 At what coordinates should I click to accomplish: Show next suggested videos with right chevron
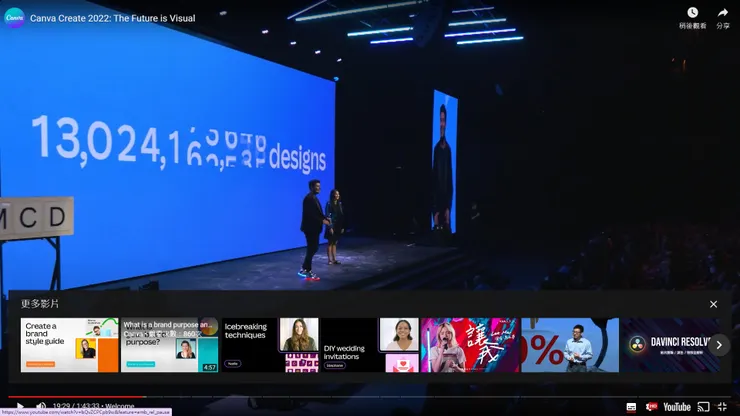point(719,345)
